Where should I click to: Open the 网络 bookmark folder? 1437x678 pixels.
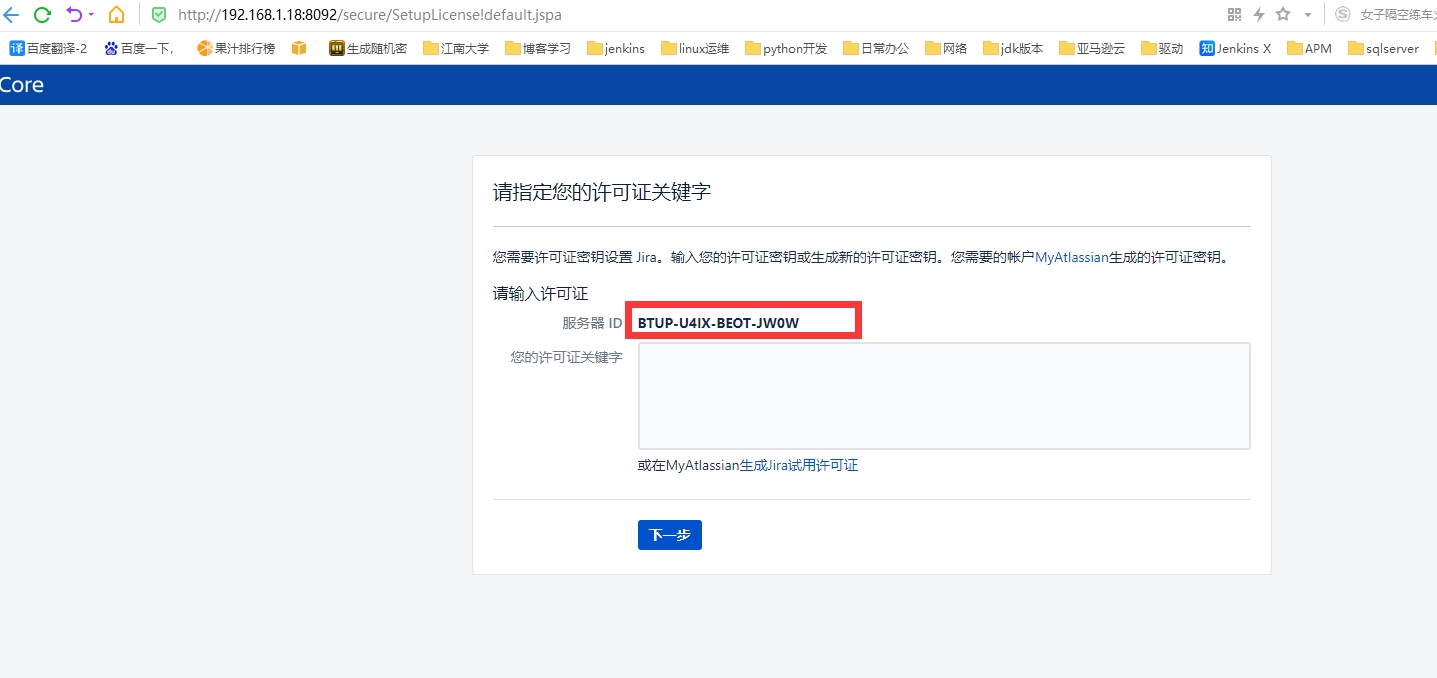point(946,48)
